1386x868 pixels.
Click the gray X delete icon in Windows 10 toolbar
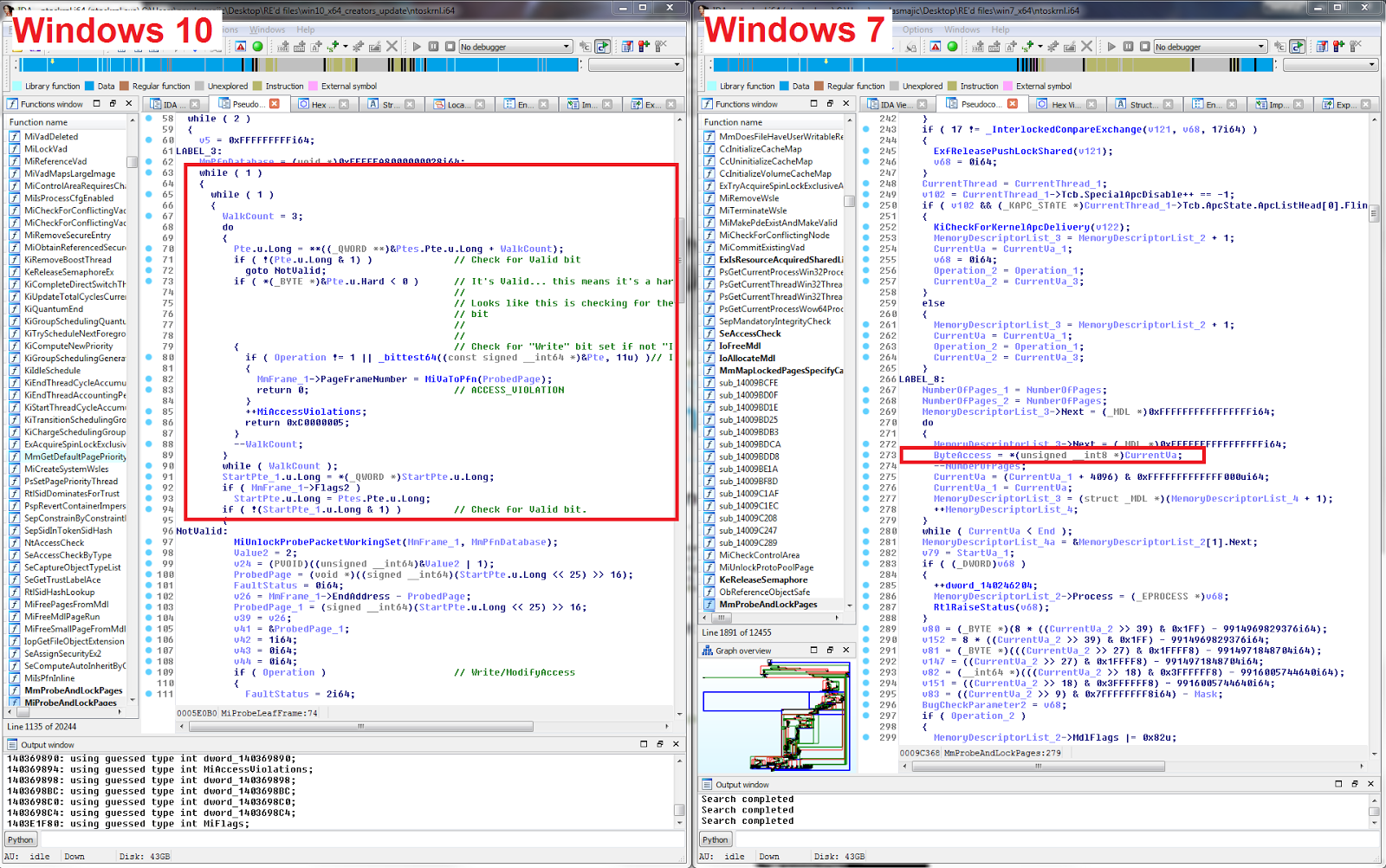392,46
